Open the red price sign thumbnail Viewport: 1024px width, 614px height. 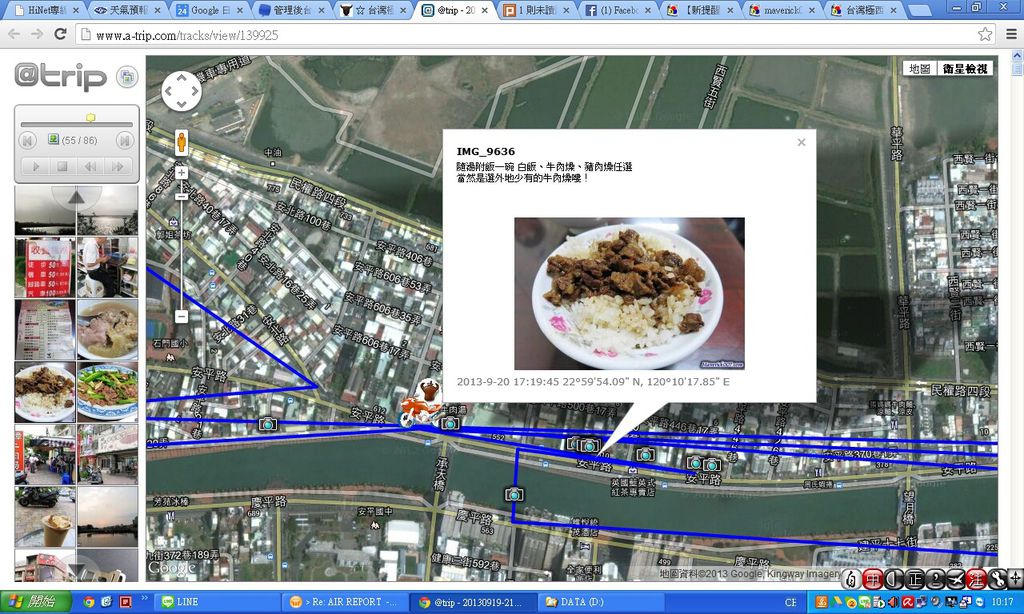(45, 268)
